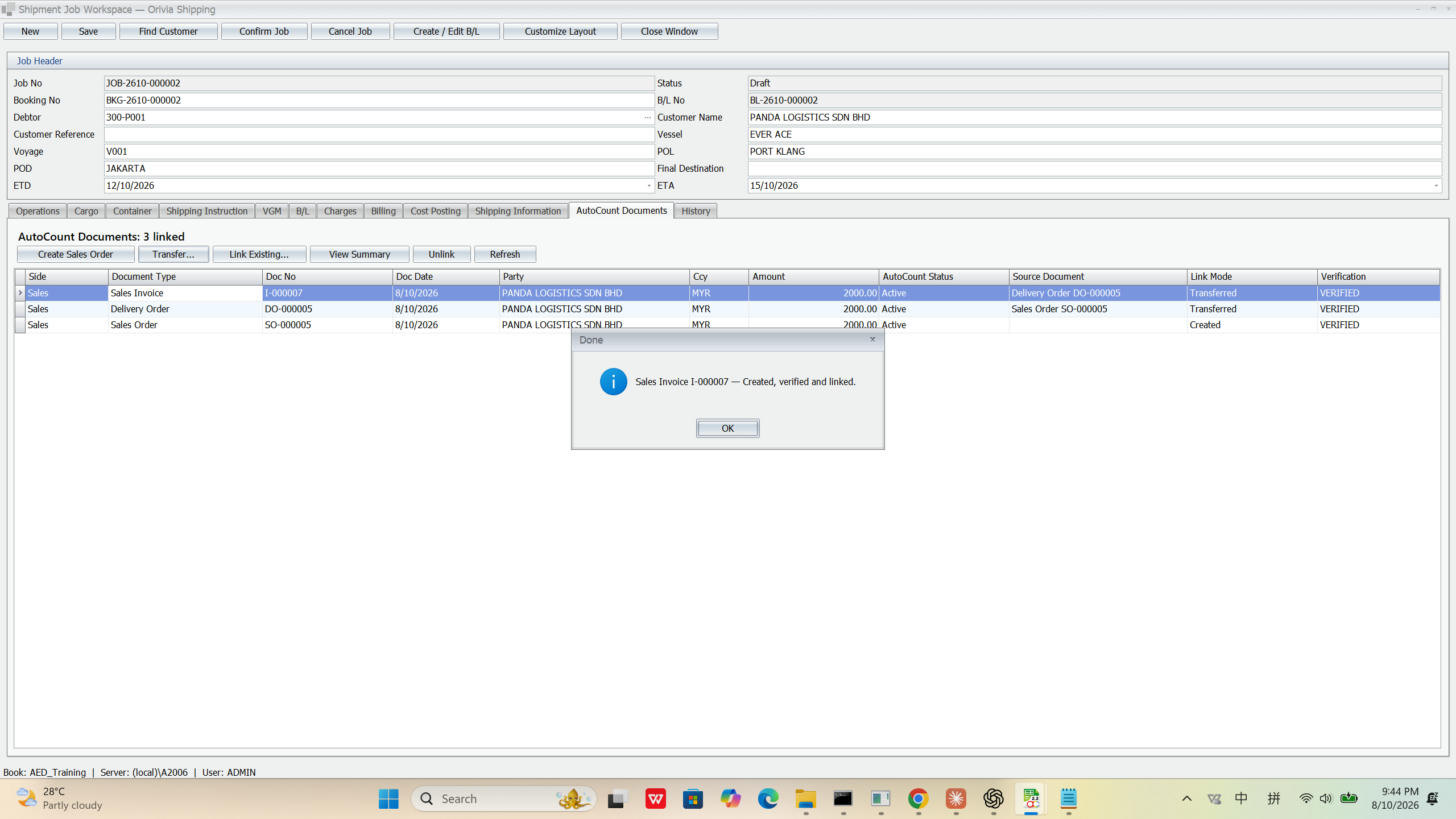Screen dimensions: 1456x819
Task: Open Create / Edit B/L
Action: (446, 31)
